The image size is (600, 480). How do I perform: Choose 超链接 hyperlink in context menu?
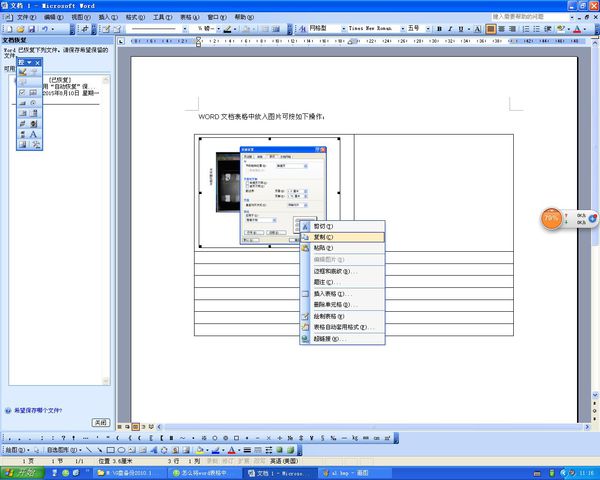pos(342,339)
